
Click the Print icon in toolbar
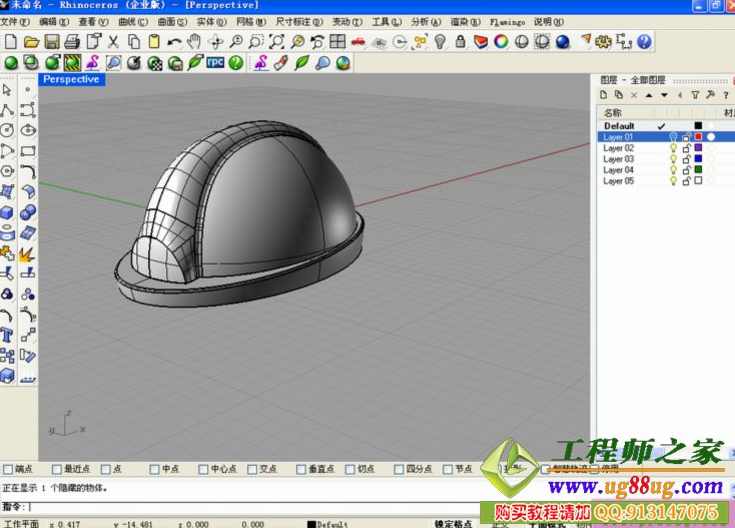[x=72, y=42]
